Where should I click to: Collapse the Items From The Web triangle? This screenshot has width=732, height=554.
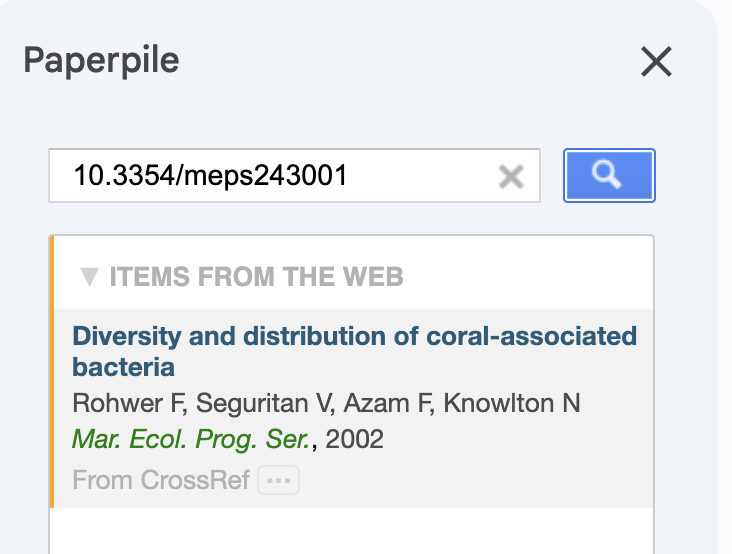click(x=89, y=277)
